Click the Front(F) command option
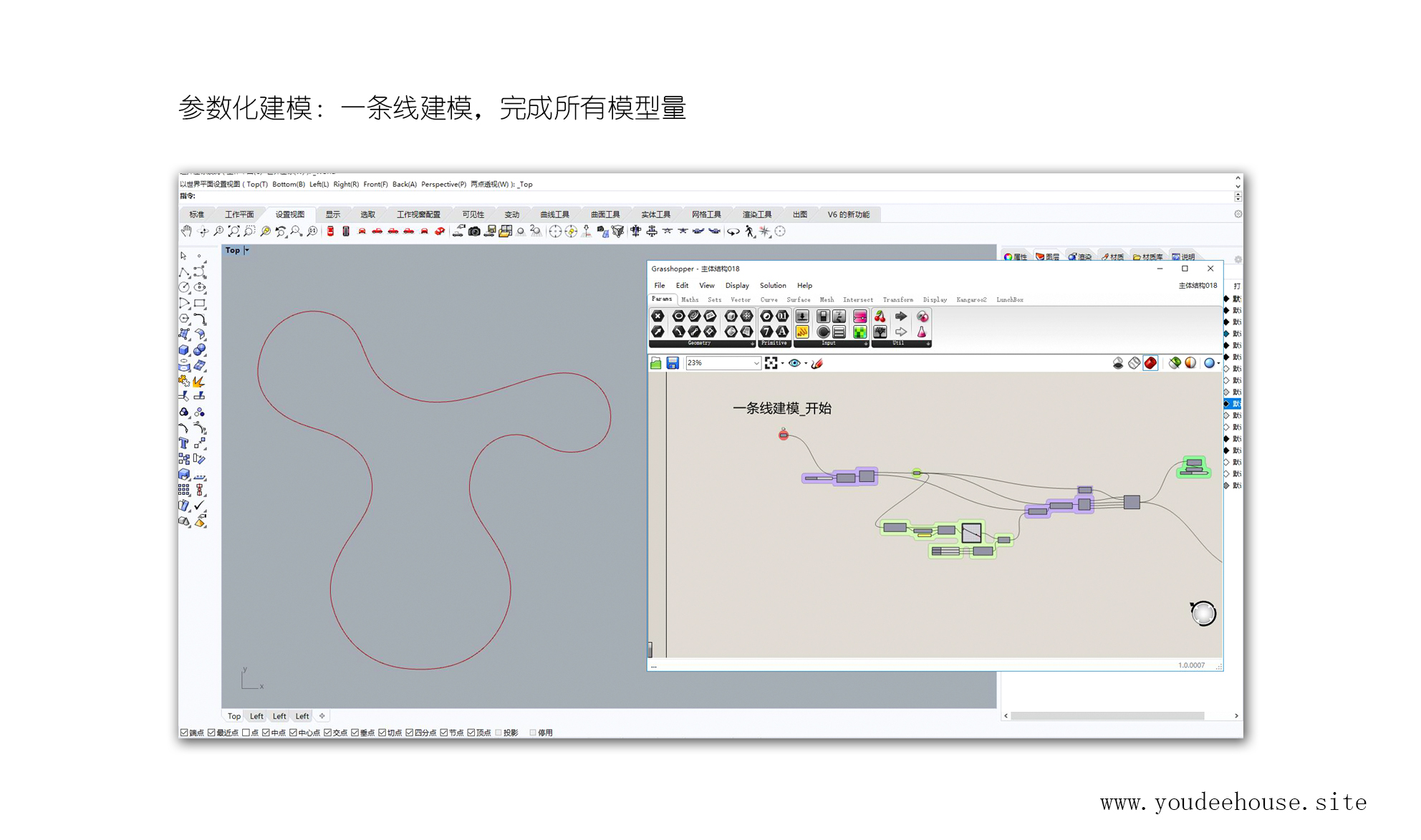The width and height of the screenshot is (1421, 840). point(375,184)
